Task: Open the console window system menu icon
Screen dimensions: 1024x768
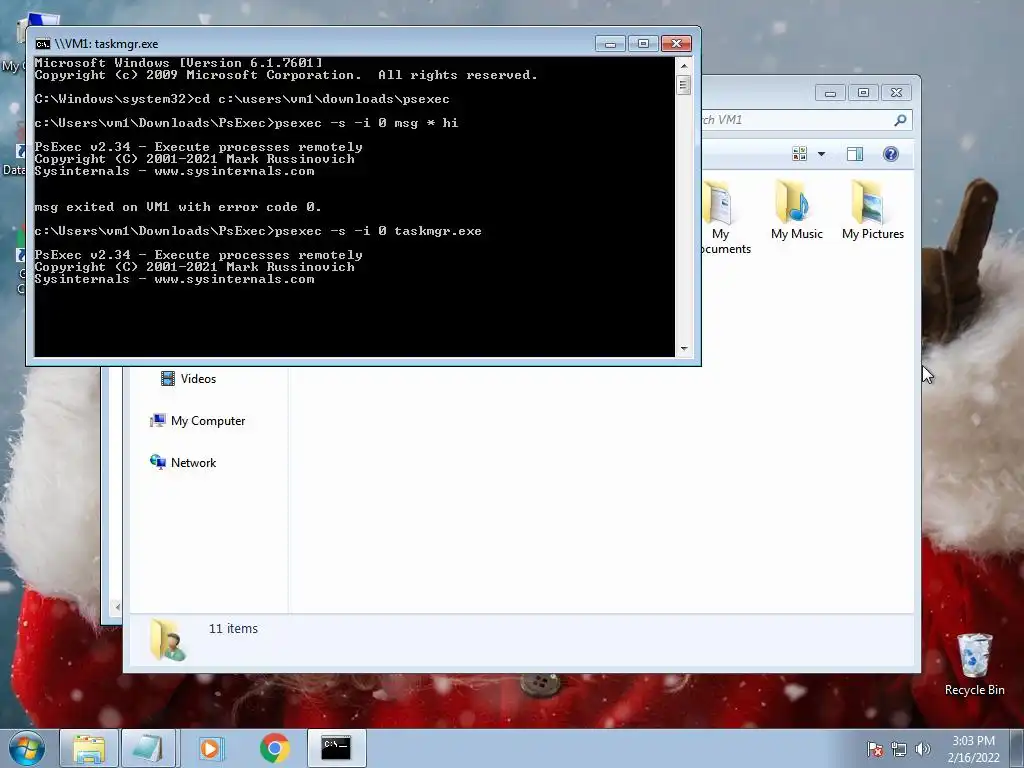Action: coord(43,44)
